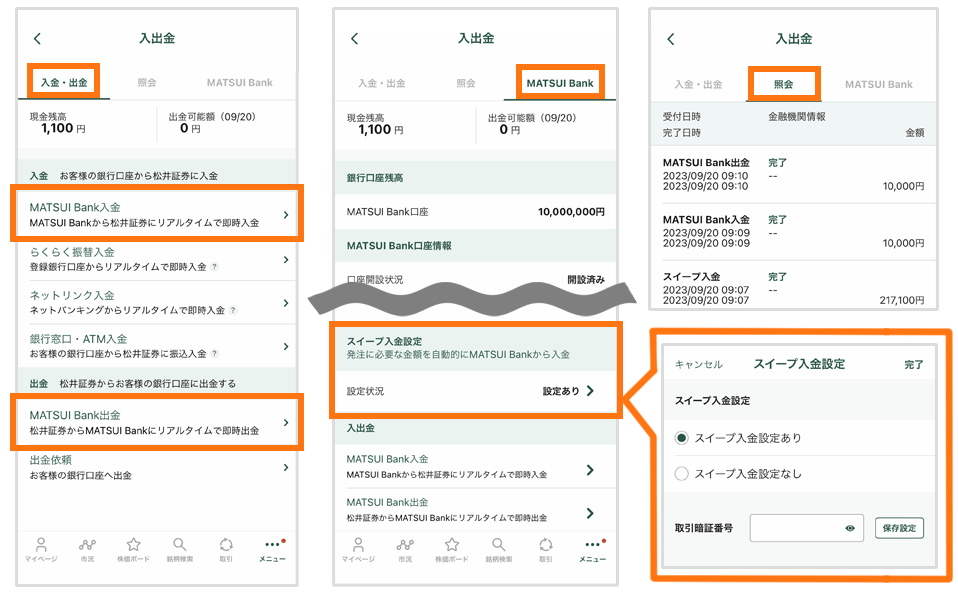This screenshot has width=958, height=600.
Task: Open 銀行窓口・ATM入金 row chevron
Action: point(286,346)
